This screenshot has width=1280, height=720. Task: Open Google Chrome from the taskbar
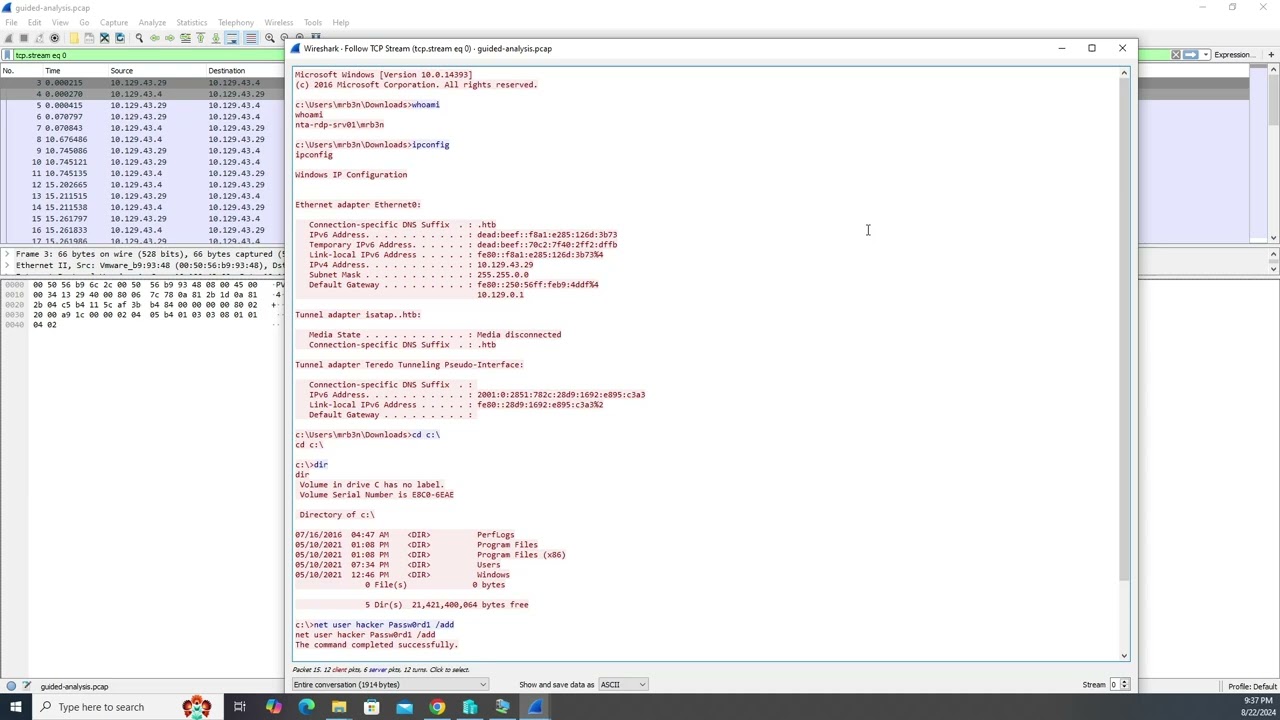(x=437, y=707)
